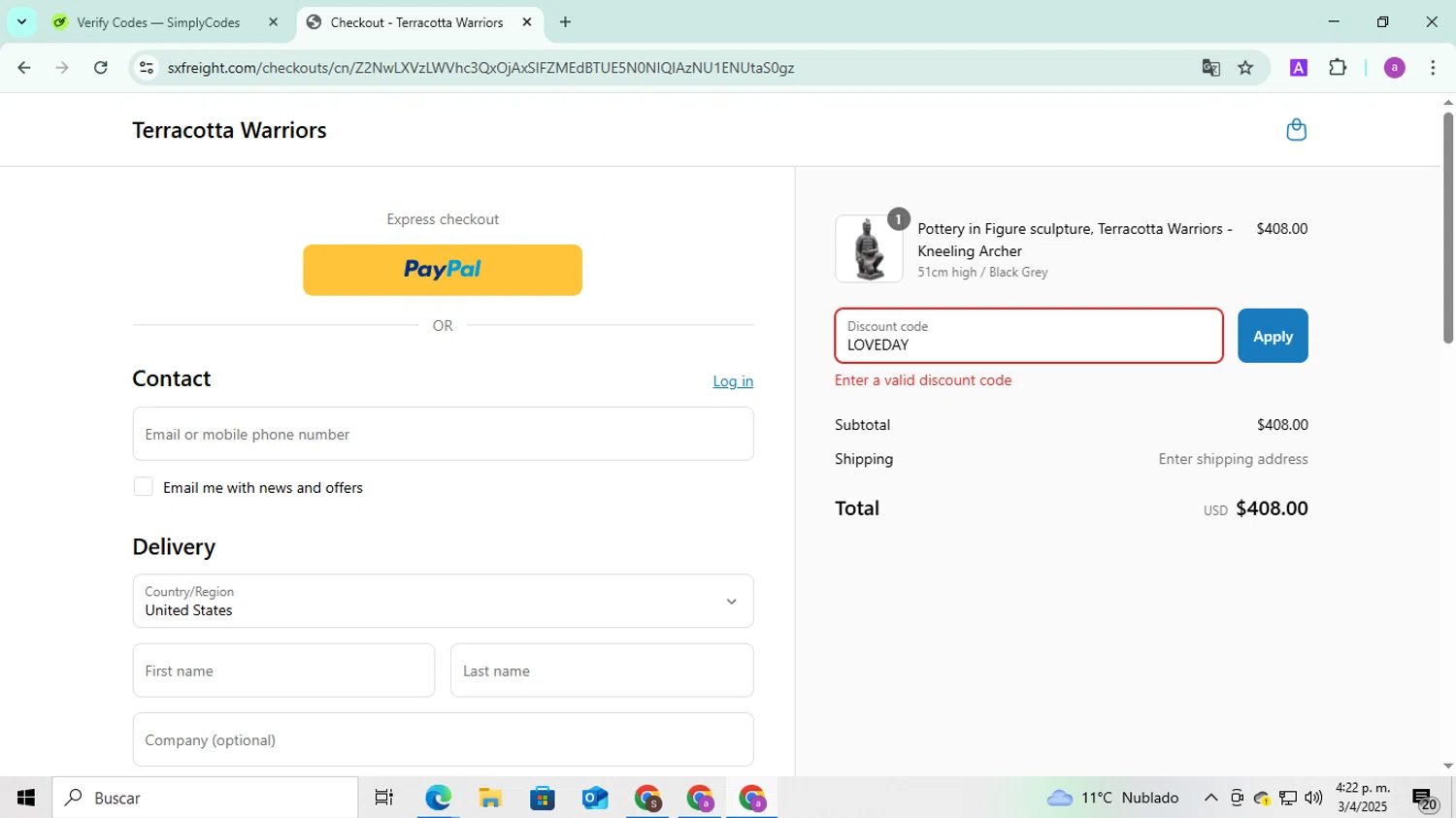Open the volume speaker icon
The height and width of the screenshot is (818, 1456).
tap(1313, 798)
